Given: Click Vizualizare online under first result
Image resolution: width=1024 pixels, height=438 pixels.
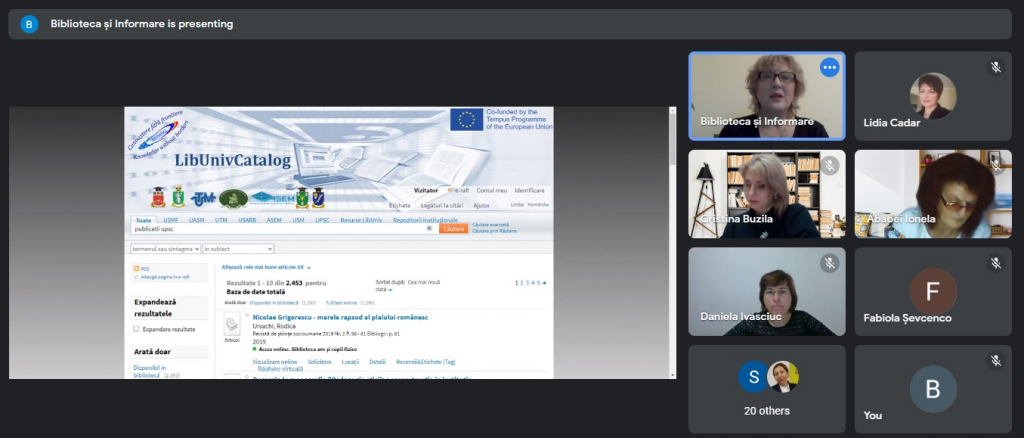Looking at the screenshot, I should point(275,362).
